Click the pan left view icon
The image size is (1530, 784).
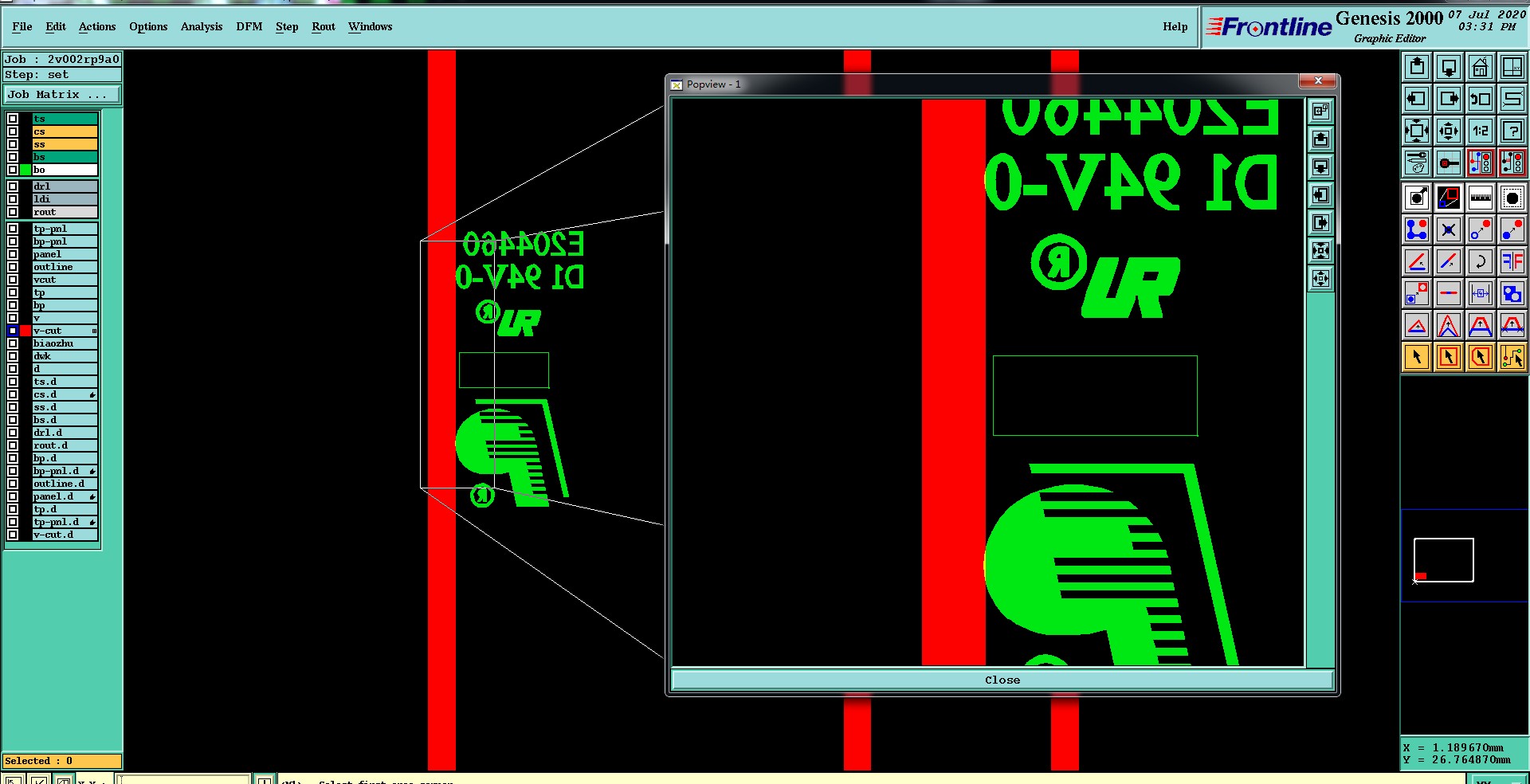pyautogui.click(x=1417, y=99)
